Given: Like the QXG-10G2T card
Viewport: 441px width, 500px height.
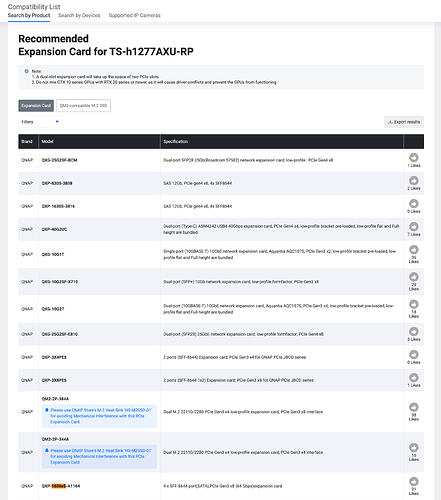Looking at the screenshot, I should pos(414,304).
